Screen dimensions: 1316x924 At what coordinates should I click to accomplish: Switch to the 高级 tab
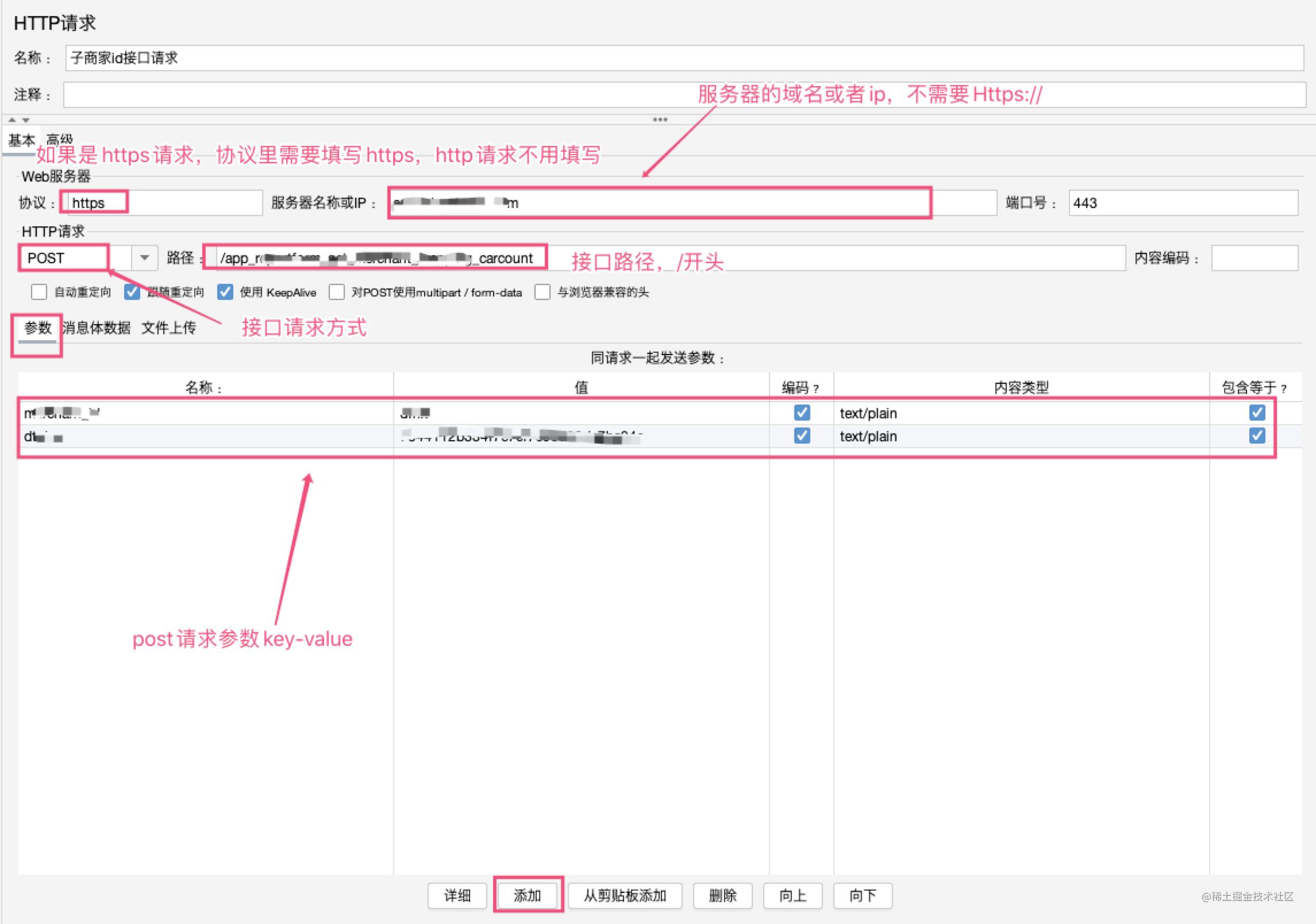tap(60, 140)
